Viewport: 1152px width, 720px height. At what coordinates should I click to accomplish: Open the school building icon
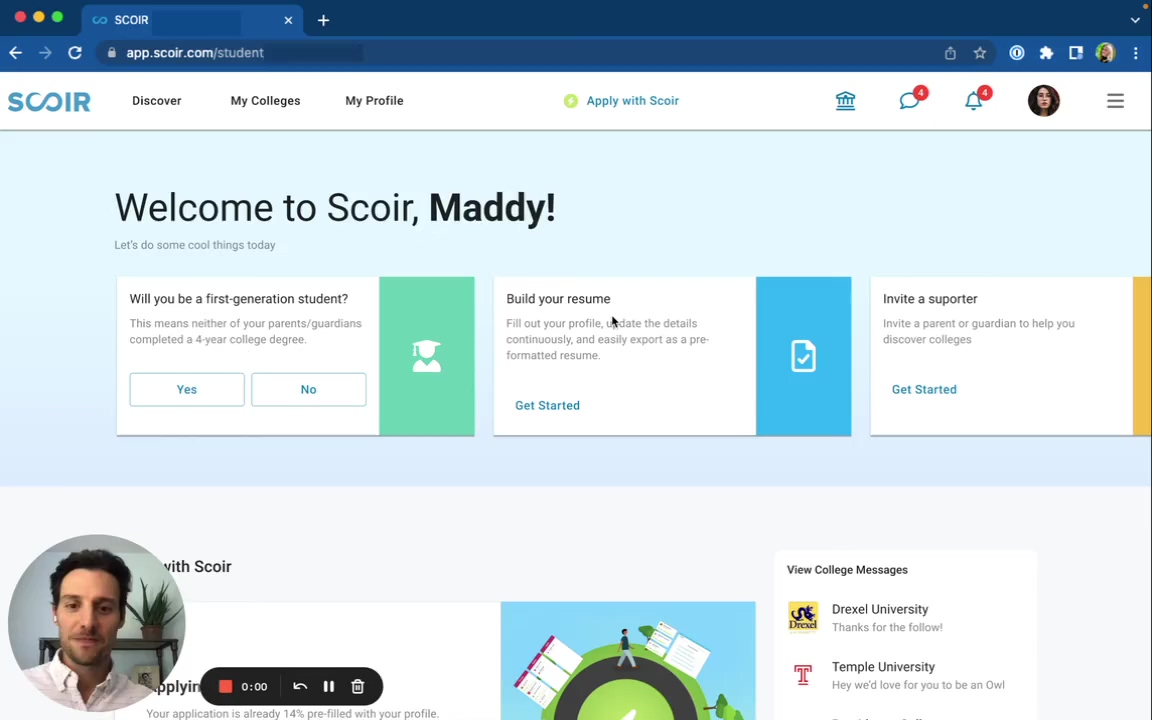click(845, 101)
